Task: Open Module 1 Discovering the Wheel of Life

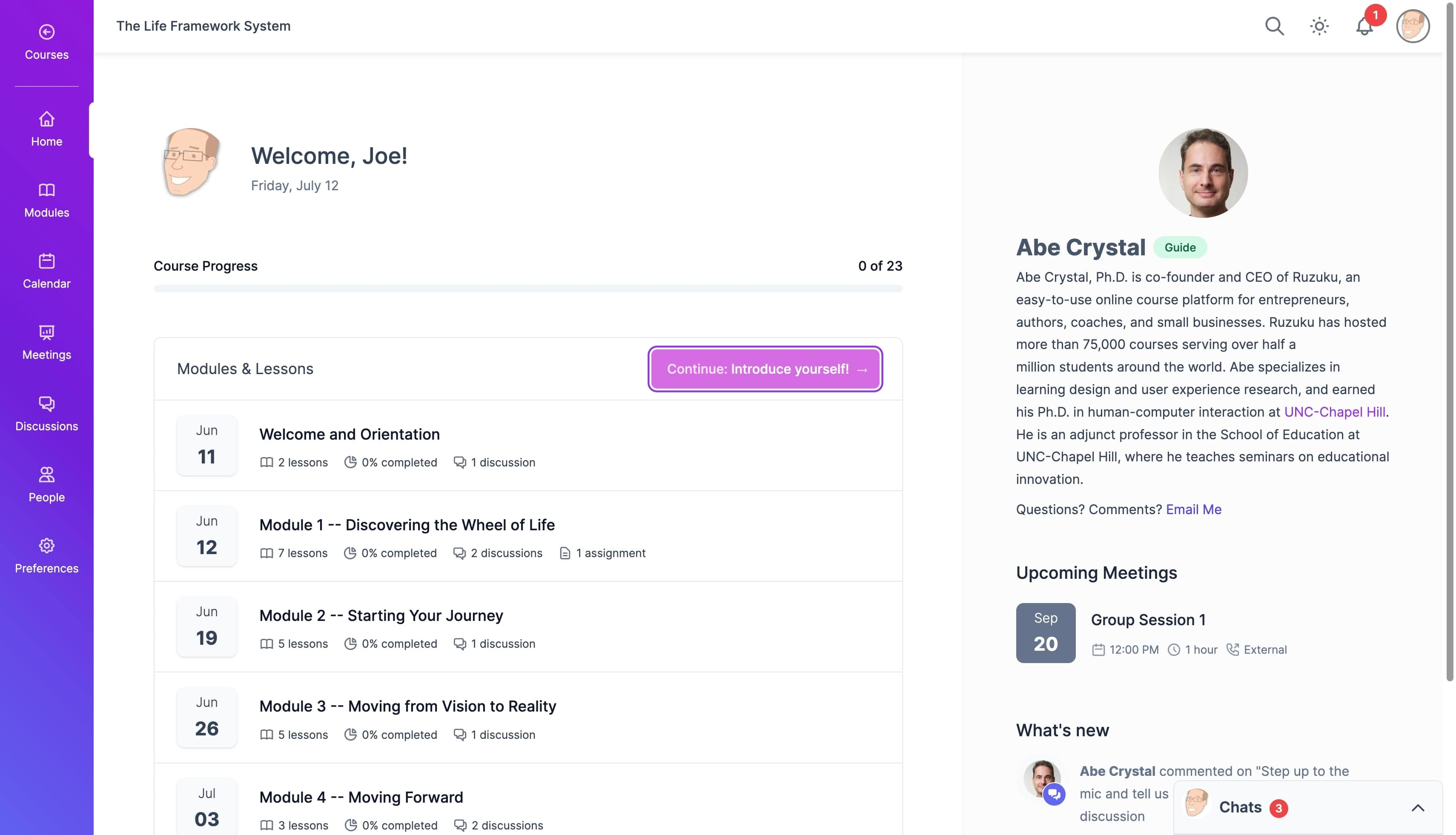Action: click(407, 525)
